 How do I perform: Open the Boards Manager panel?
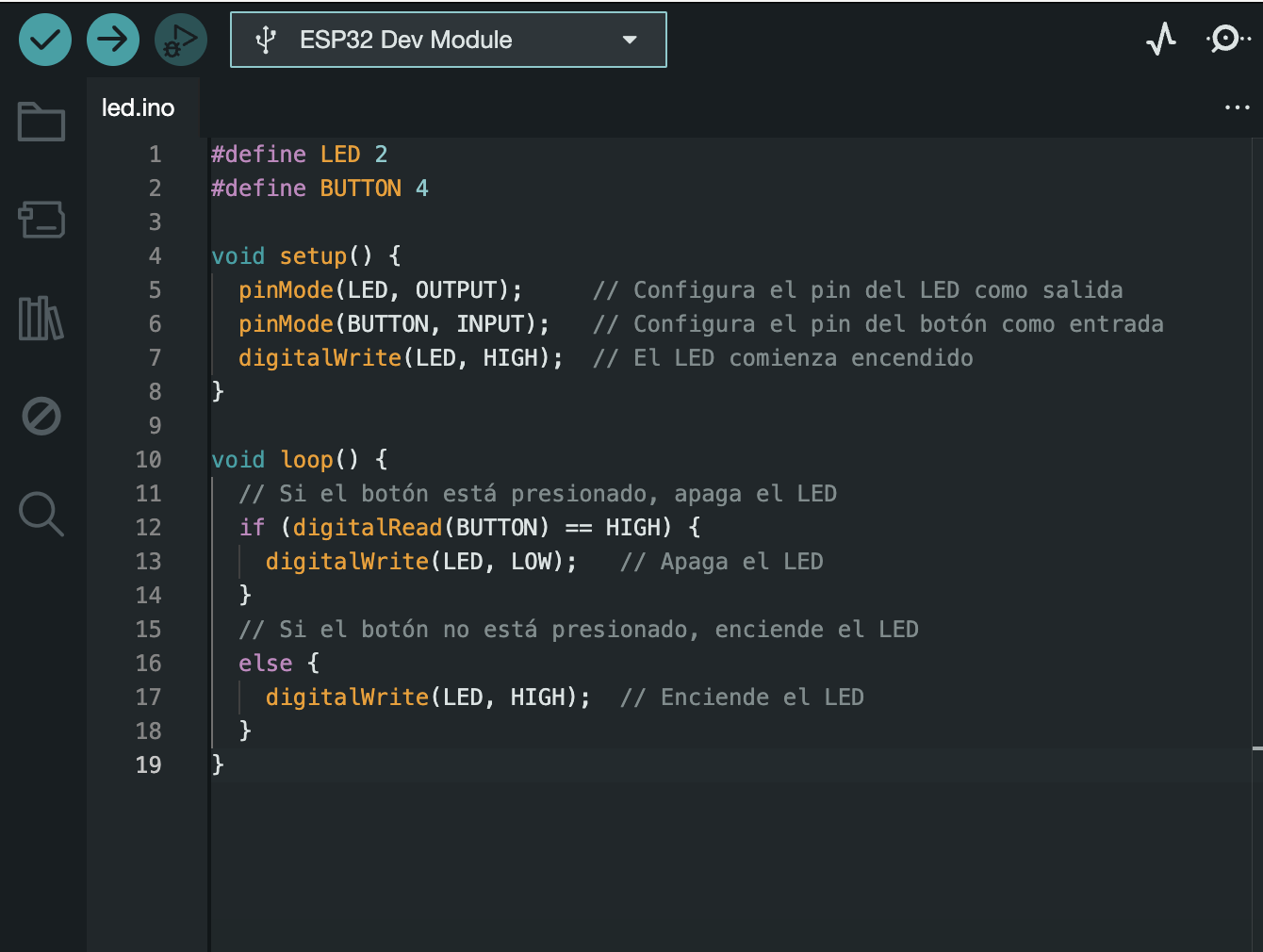click(x=41, y=220)
